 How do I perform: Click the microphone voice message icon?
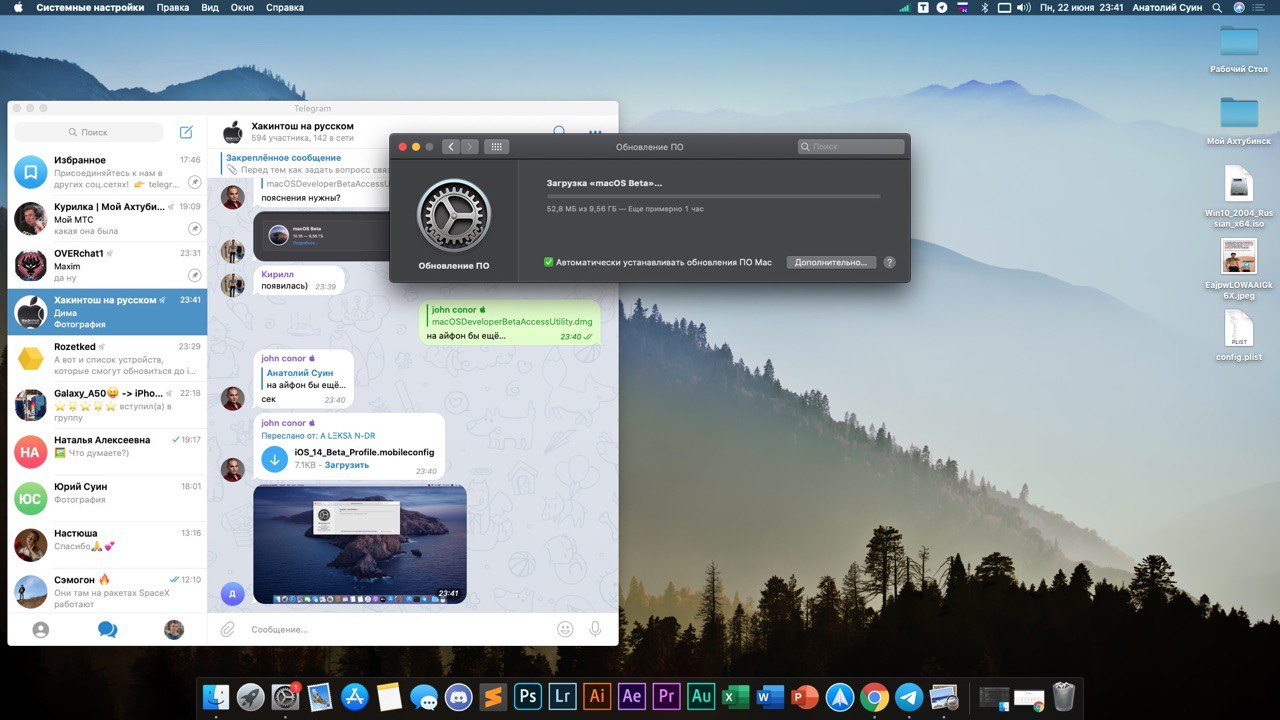point(596,629)
